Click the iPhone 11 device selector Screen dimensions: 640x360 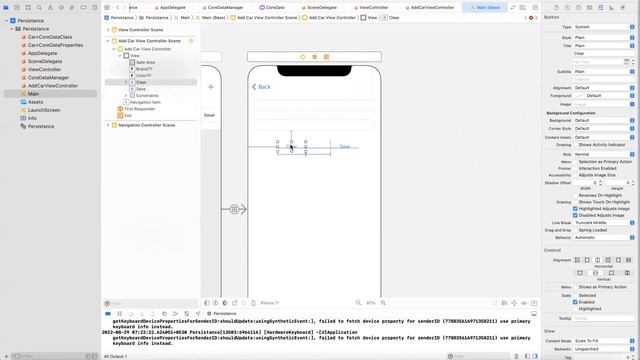[269, 303]
